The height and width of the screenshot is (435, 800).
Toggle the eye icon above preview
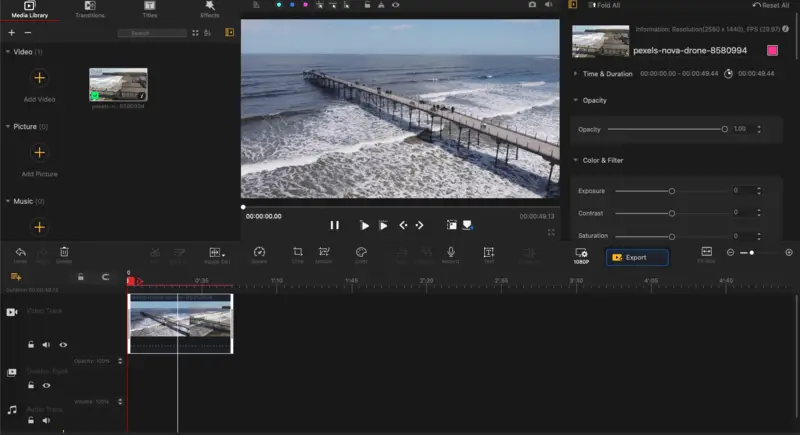(395, 5)
